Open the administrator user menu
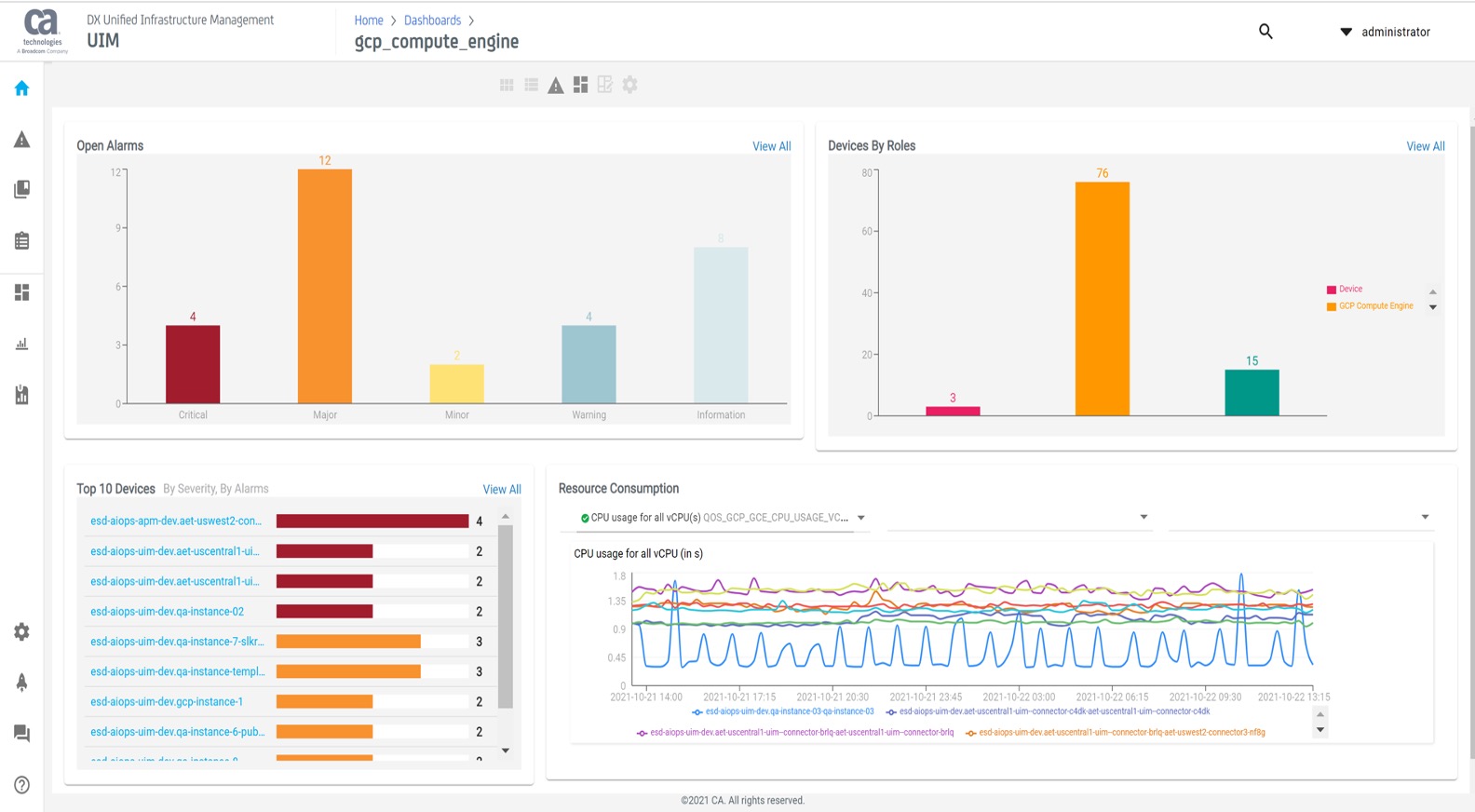 tap(1384, 32)
